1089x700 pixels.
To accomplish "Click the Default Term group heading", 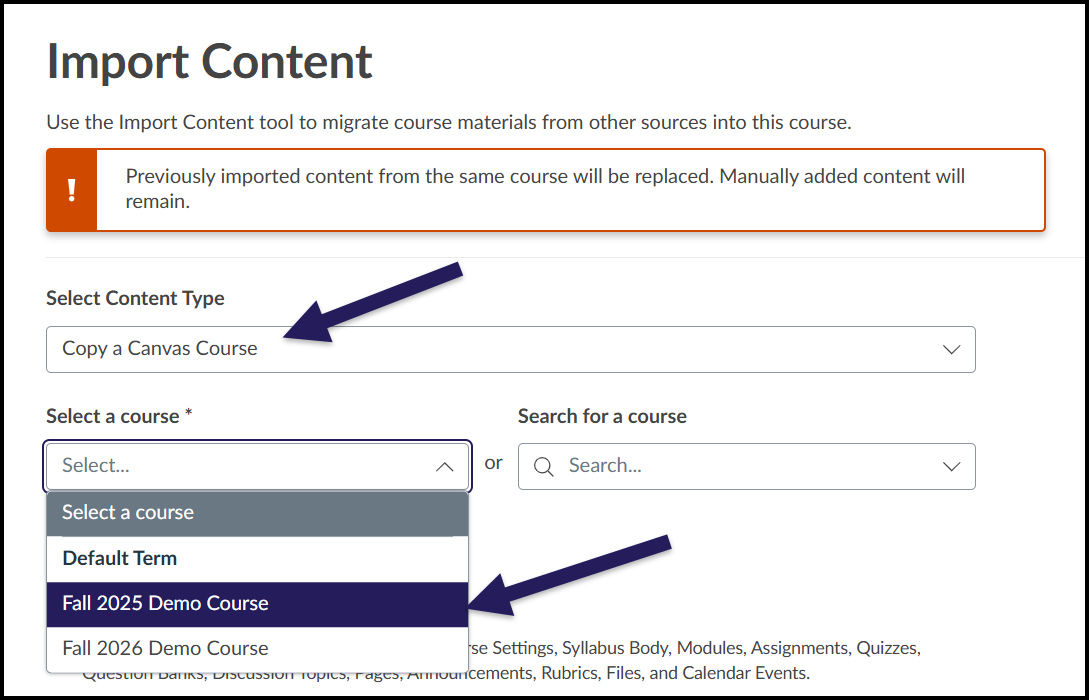I will pos(119,558).
